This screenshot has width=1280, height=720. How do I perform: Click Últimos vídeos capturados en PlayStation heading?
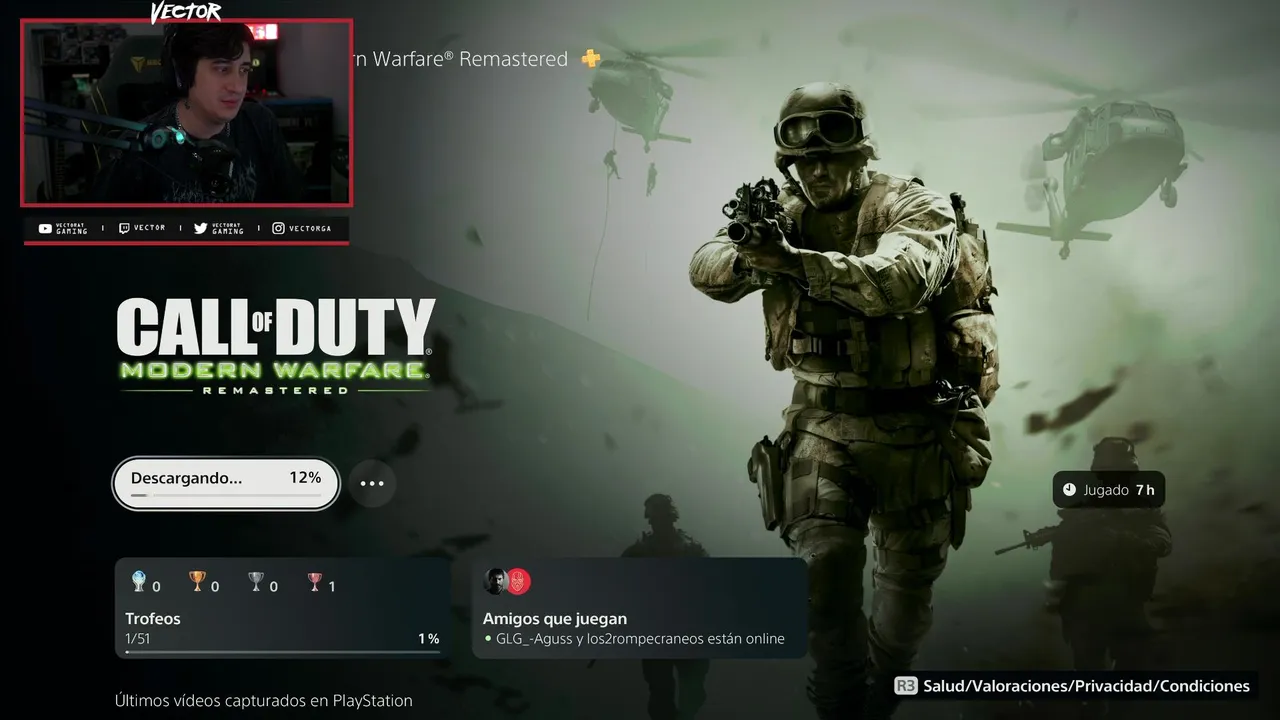263,701
